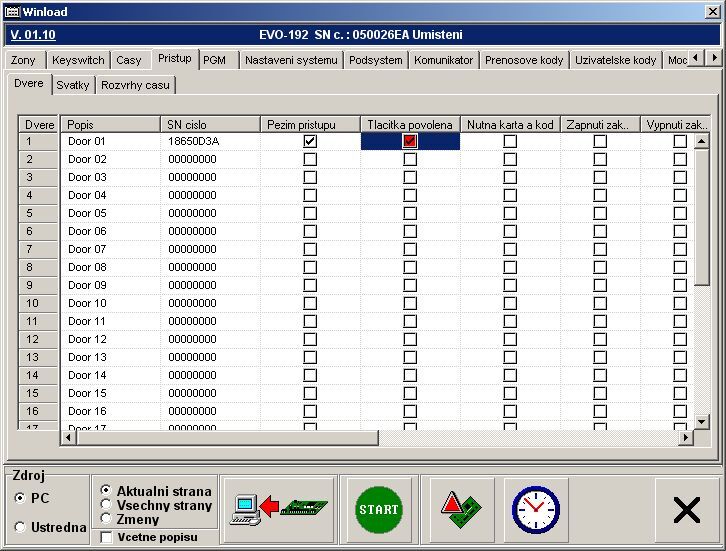Viewport: 726px width, 551px height.
Task: Open the Rozvrhy casu sub-tab
Action: click(136, 85)
